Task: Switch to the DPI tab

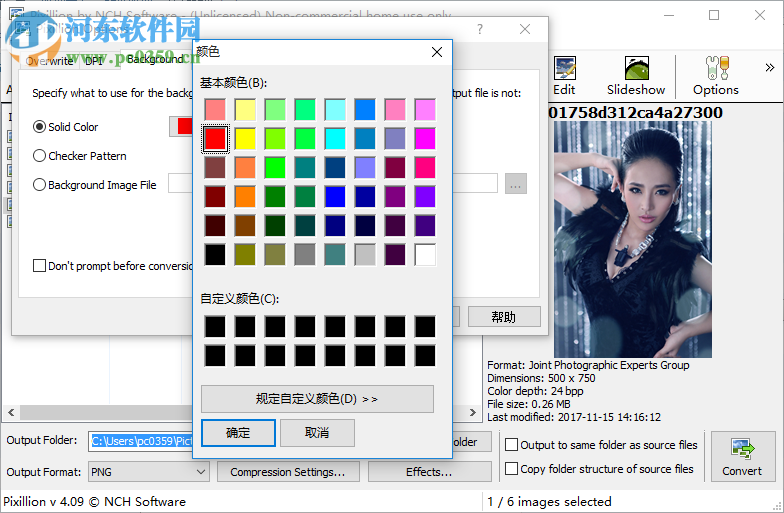Action: [x=94, y=61]
